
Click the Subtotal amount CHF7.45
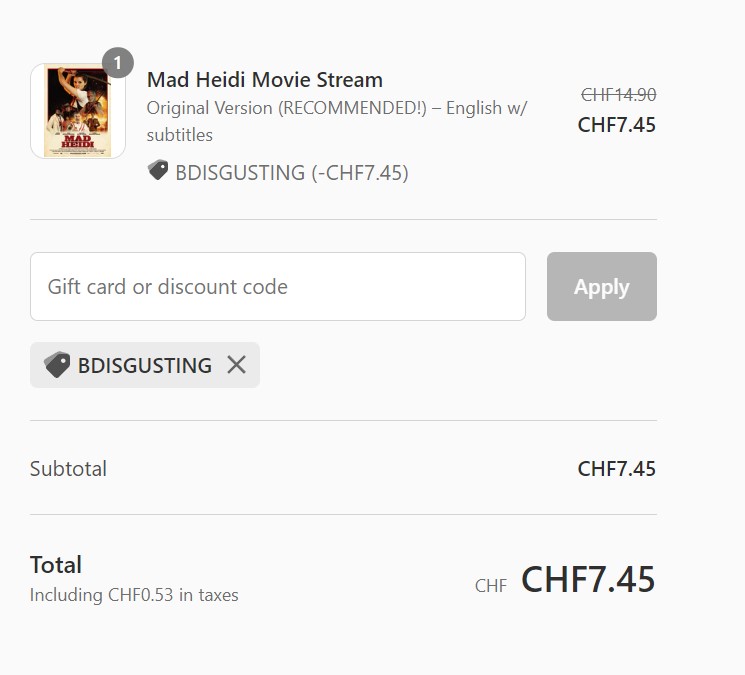click(x=617, y=469)
